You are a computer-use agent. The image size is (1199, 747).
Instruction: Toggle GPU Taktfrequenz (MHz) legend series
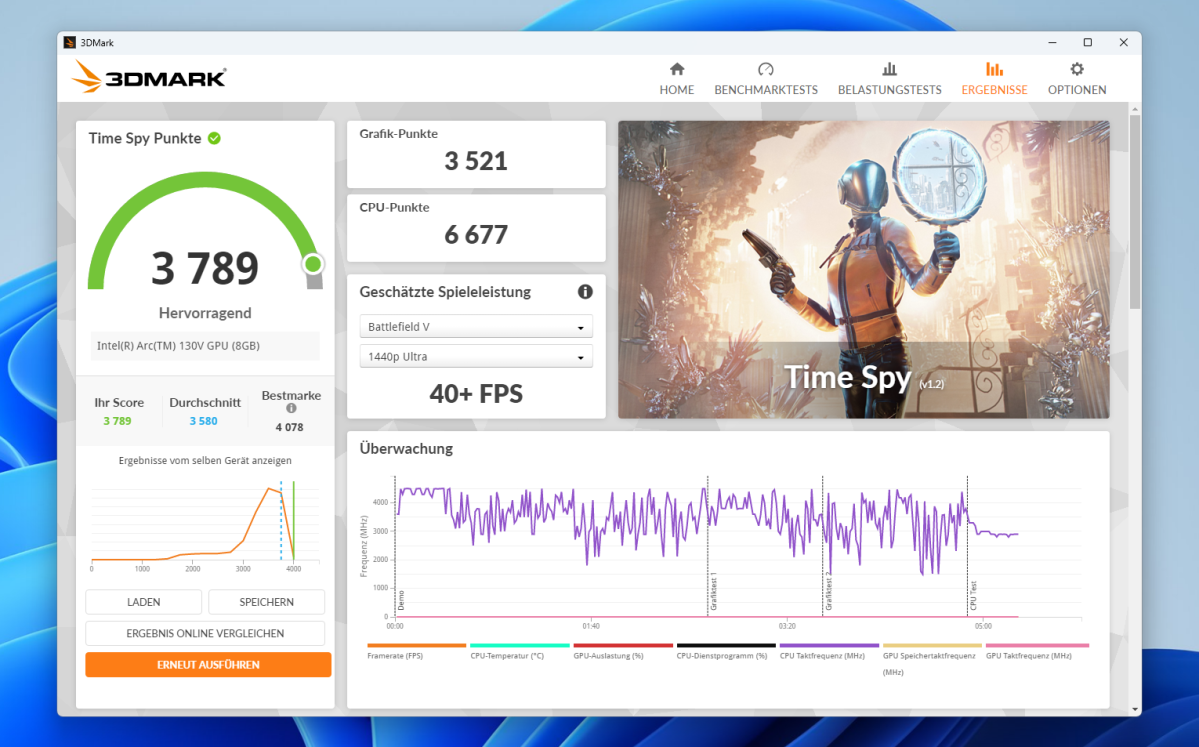[x=1037, y=652]
